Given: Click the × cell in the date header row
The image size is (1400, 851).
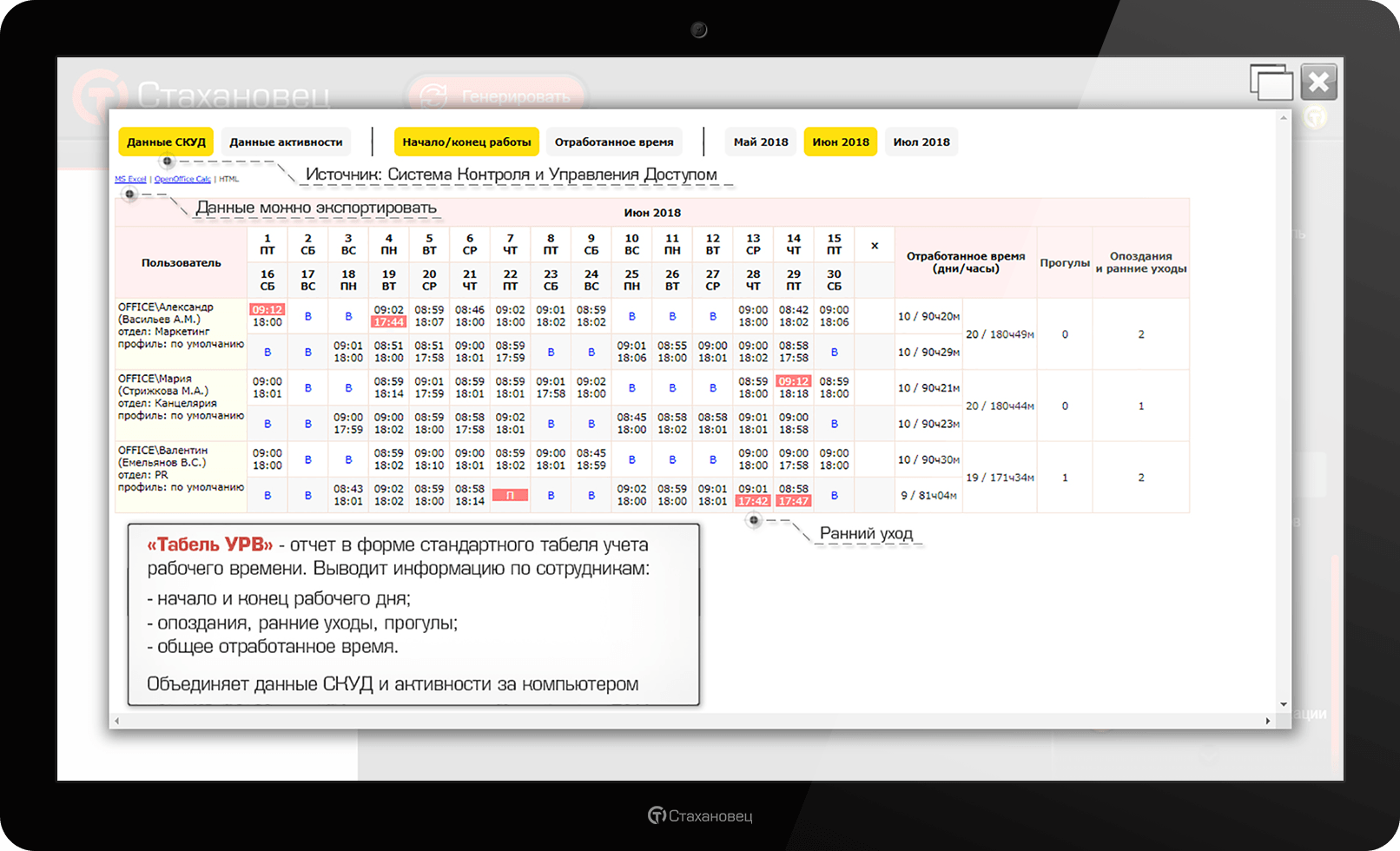Looking at the screenshot, I should point(875,246).
